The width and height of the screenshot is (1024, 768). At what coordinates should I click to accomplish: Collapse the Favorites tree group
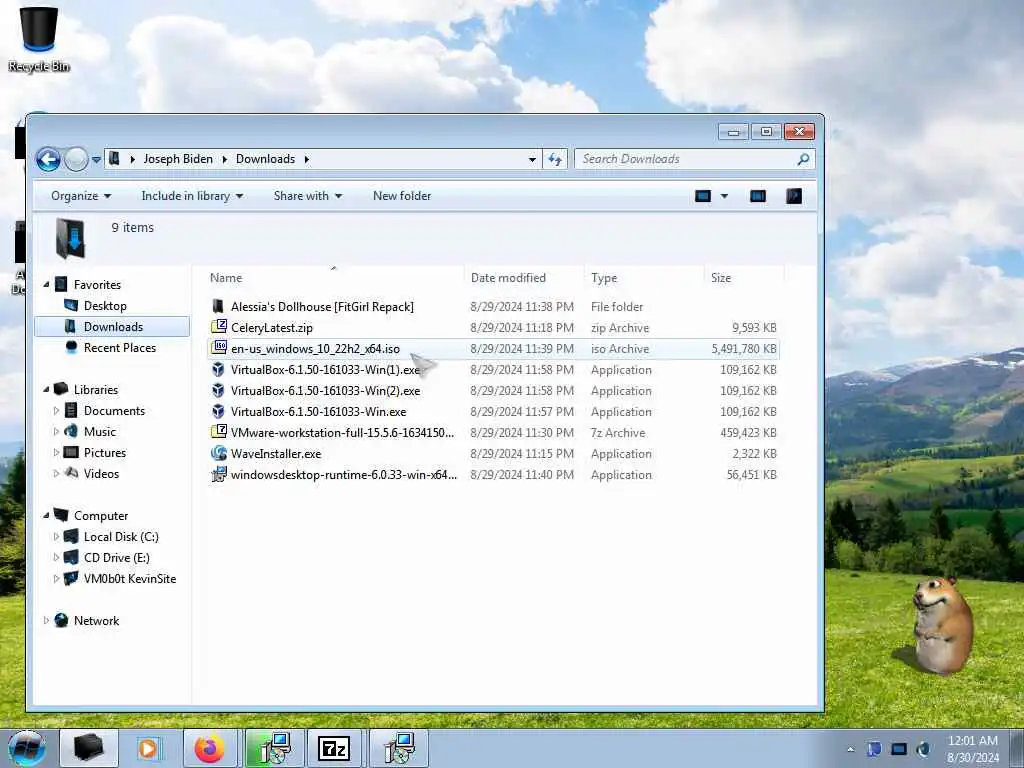click(x=46, y=285)
